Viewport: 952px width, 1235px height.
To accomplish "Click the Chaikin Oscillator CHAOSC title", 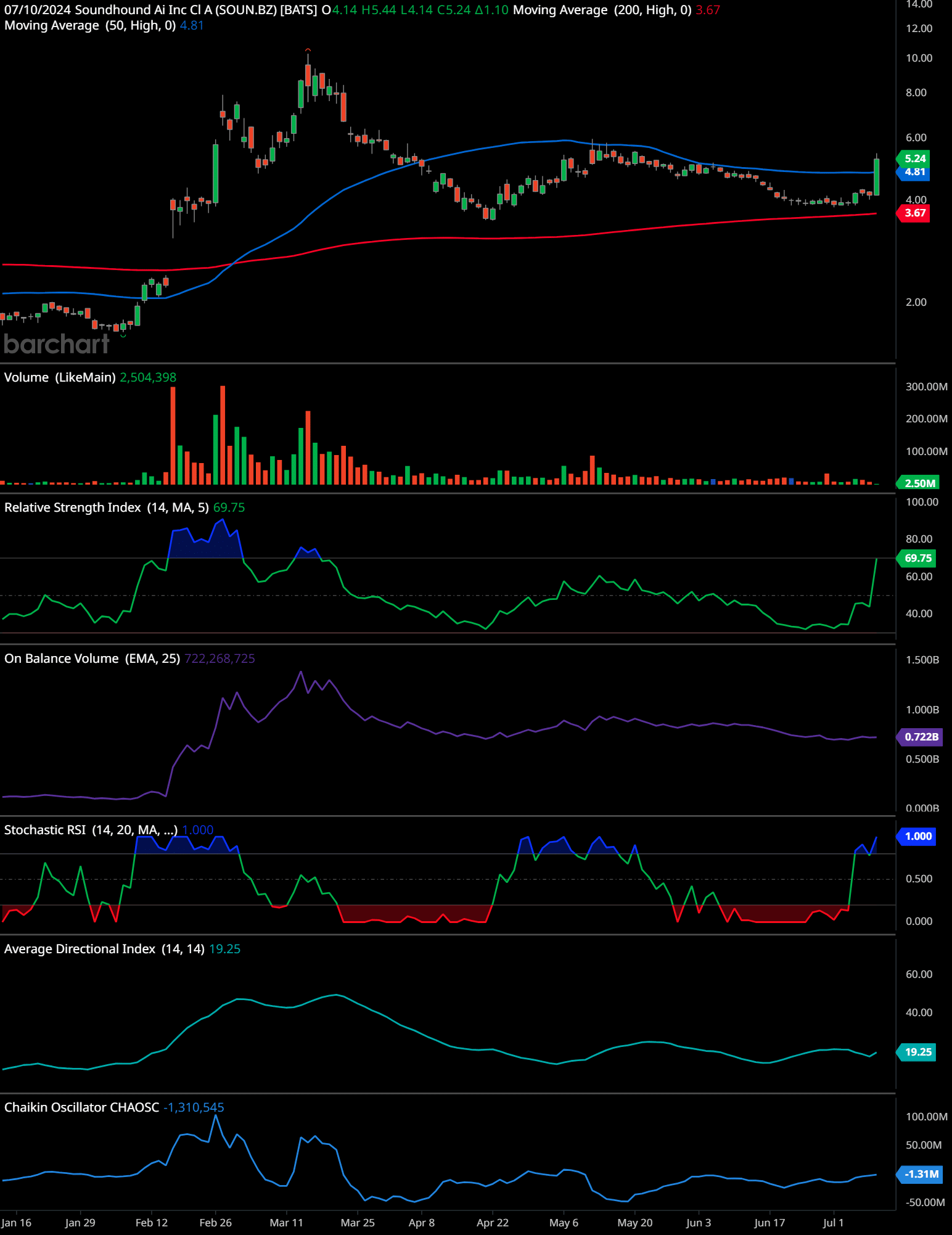I will tap(81, 1107).
